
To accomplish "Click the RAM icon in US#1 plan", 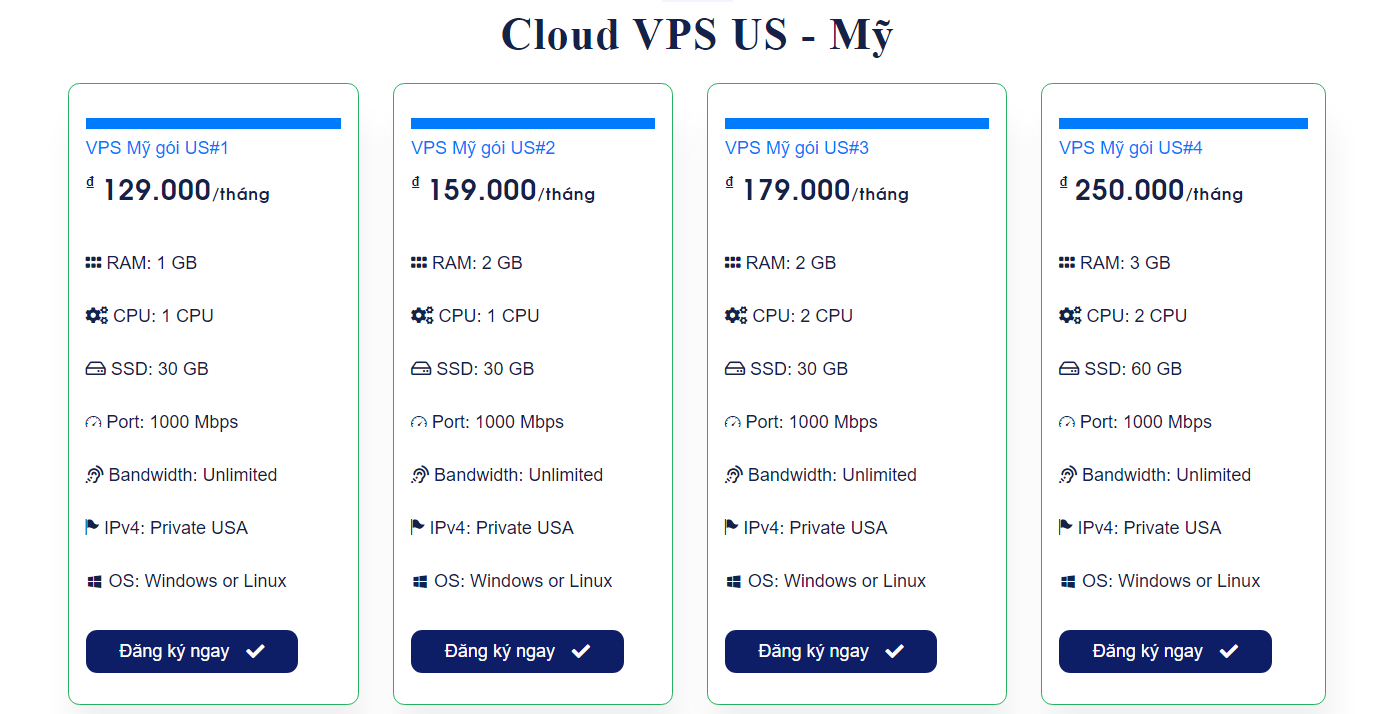I will (x=94, y=263).
